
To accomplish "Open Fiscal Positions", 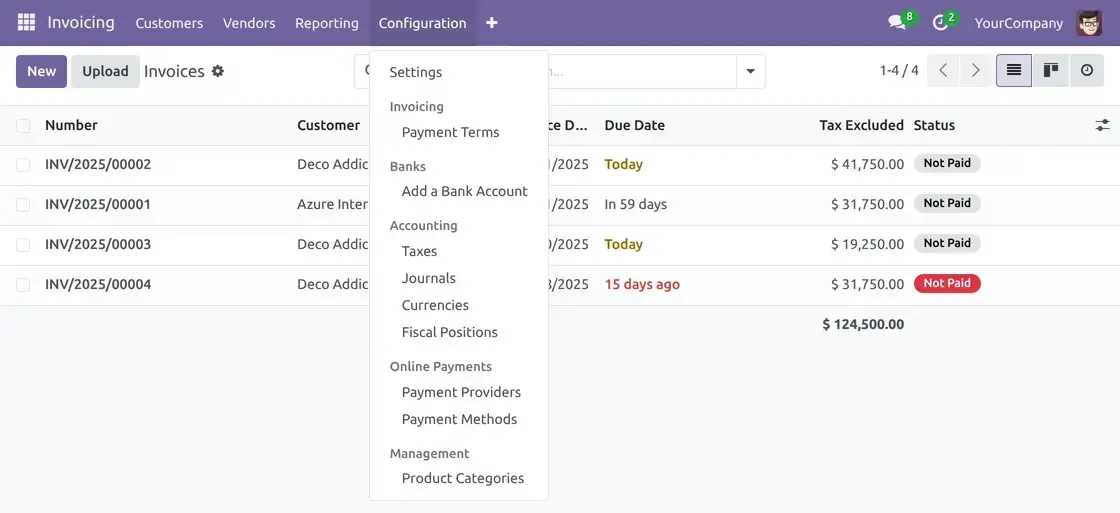I will click(449, 332).
